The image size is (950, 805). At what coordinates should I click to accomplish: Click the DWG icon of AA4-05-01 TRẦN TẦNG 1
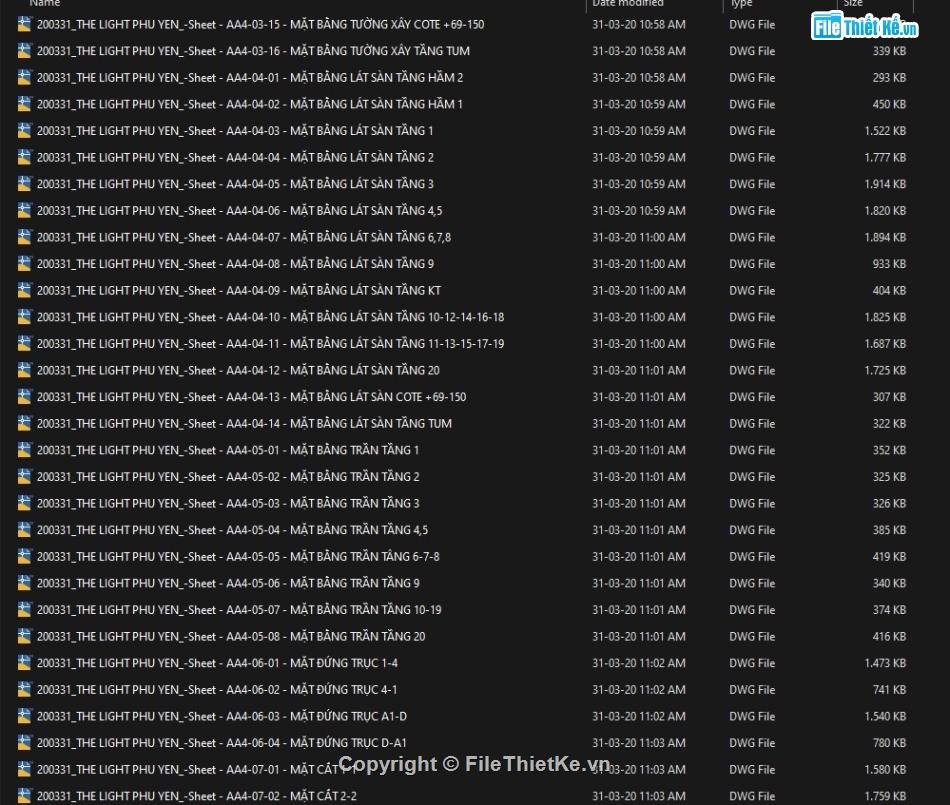(x=24, y=450)
